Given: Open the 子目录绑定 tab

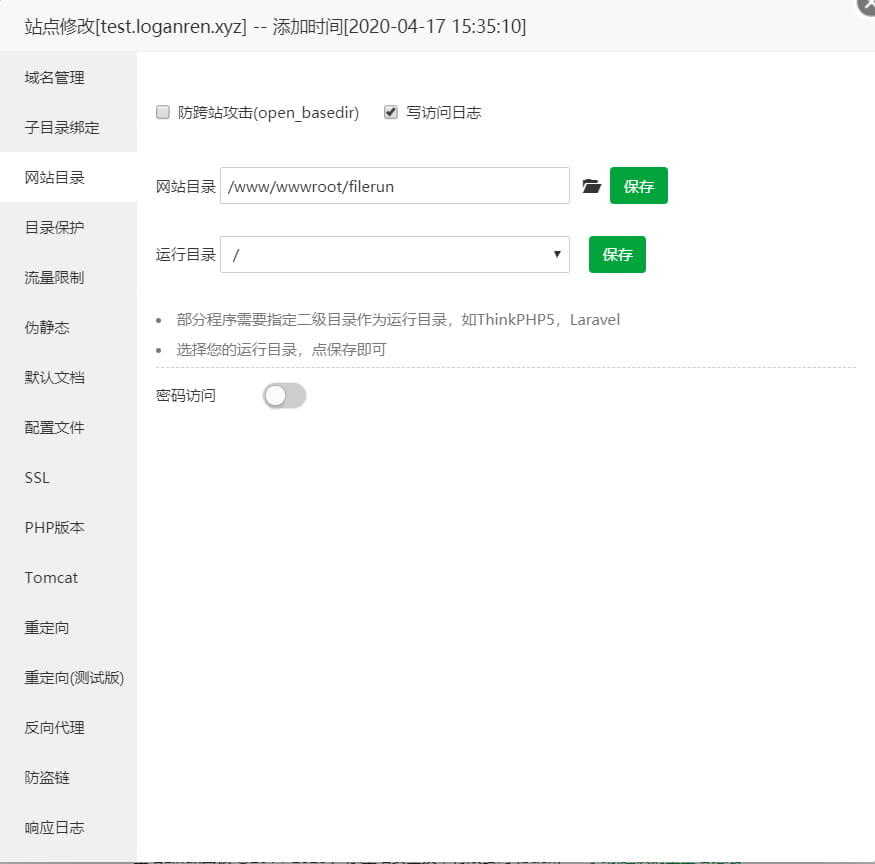Looking at the screenshot, I should tap(68, 127).
